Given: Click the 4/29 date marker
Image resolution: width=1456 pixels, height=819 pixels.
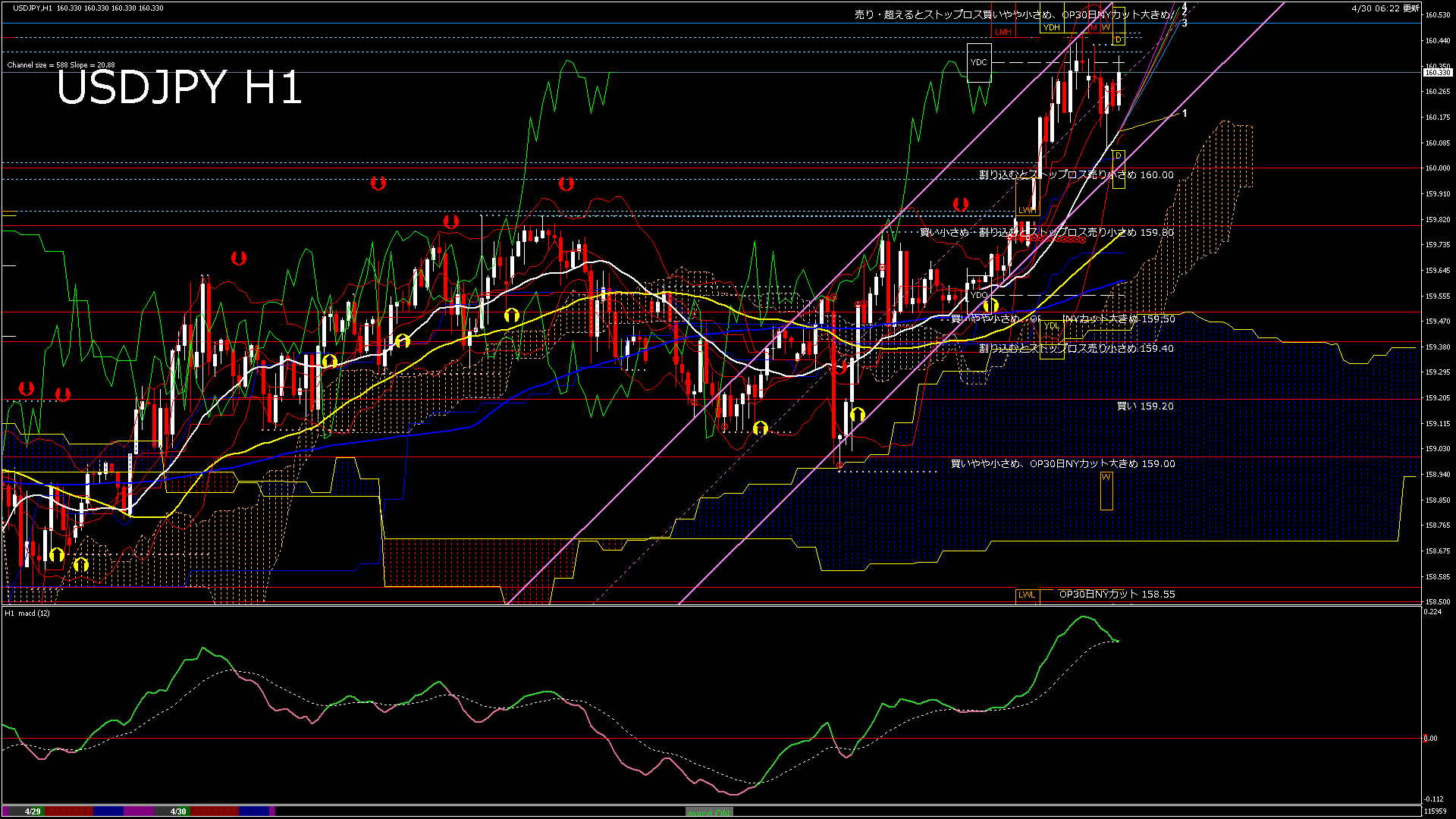Looking at the screenshot, I should coord(33,811).
